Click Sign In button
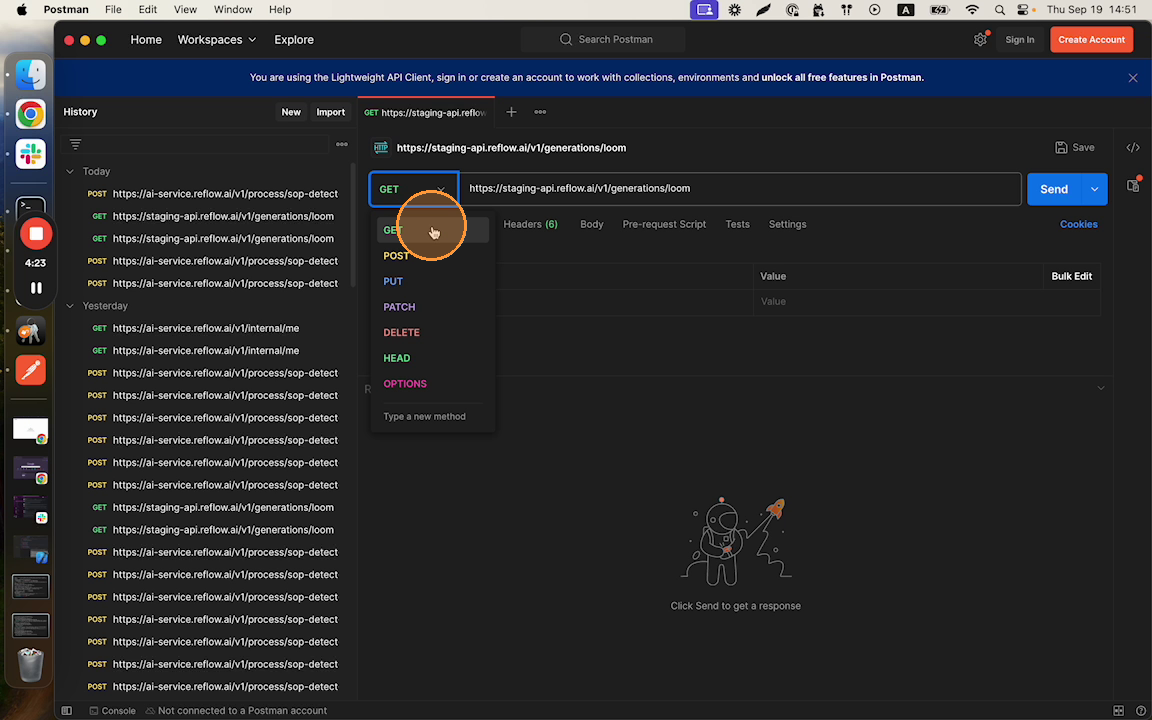Screen dimensions: 1152x720 click(1020, 40)
